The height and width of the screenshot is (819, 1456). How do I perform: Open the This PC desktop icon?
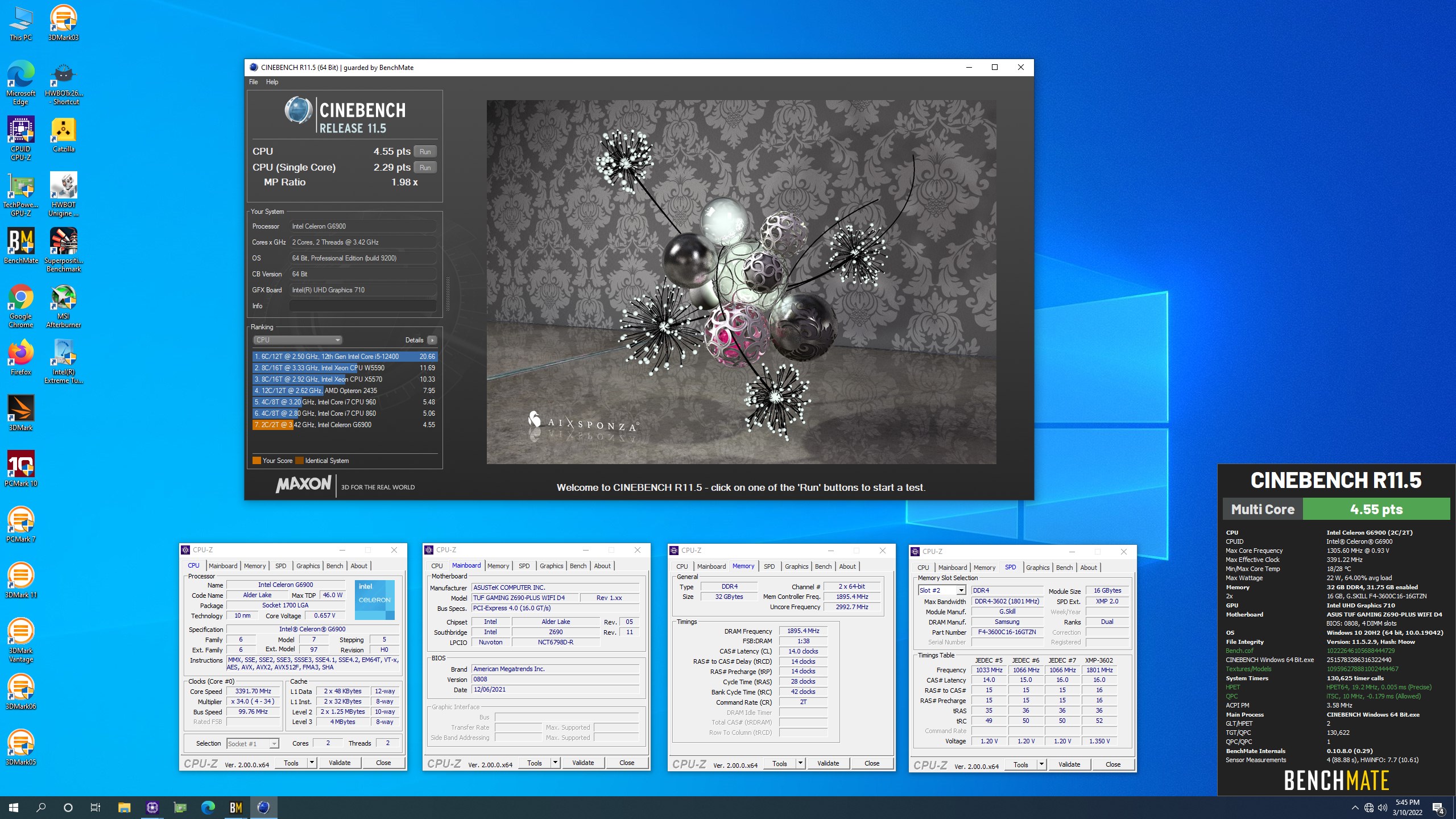coord(20,23)
